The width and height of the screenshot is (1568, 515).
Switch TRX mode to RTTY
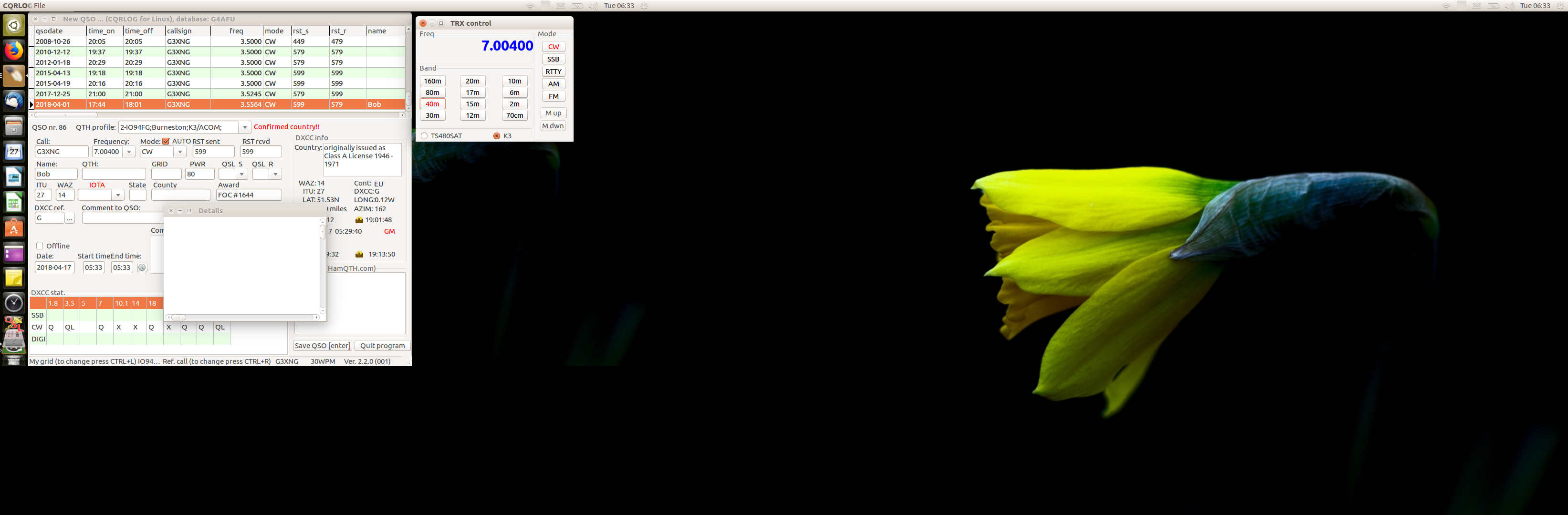(554, 72)
